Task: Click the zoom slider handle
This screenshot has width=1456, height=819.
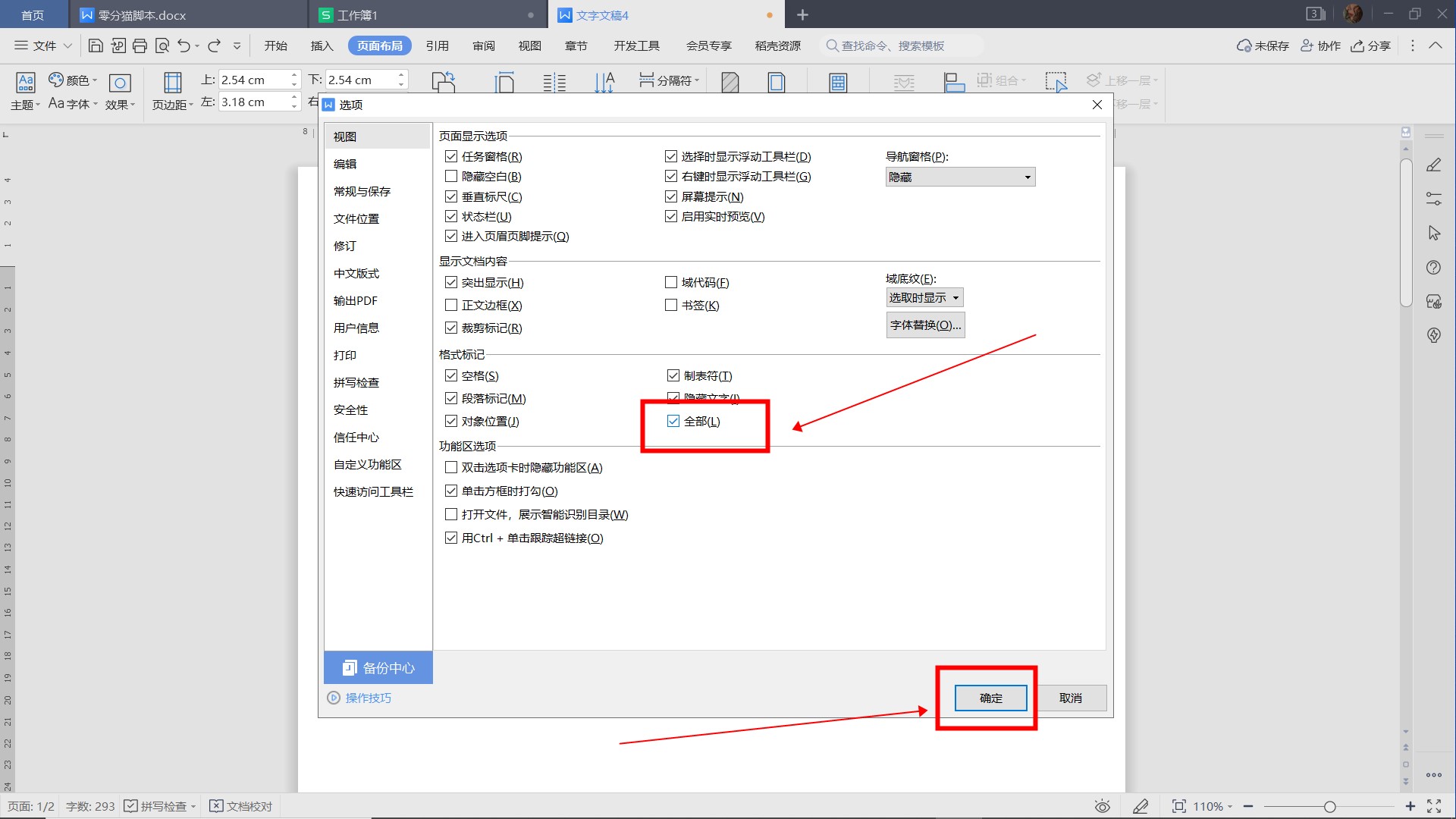Action: [1329, 806]
